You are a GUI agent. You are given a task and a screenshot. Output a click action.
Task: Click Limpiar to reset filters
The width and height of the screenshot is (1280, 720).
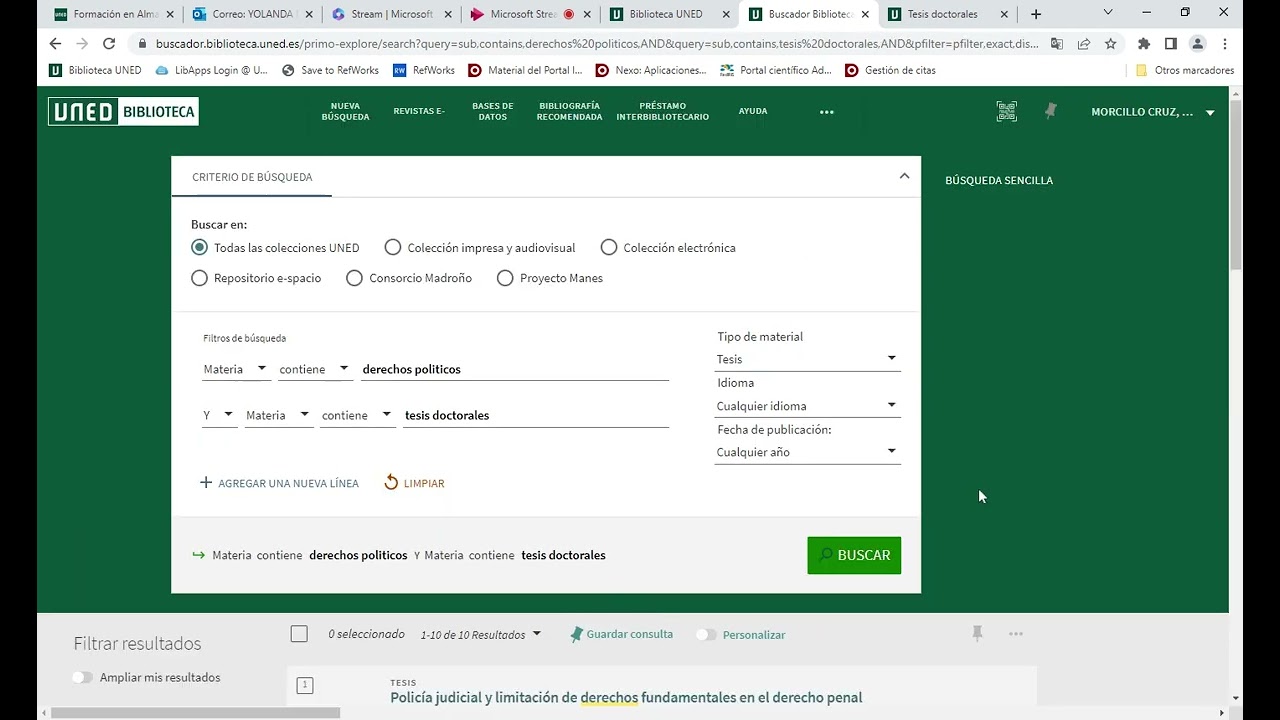pos(414,483)
